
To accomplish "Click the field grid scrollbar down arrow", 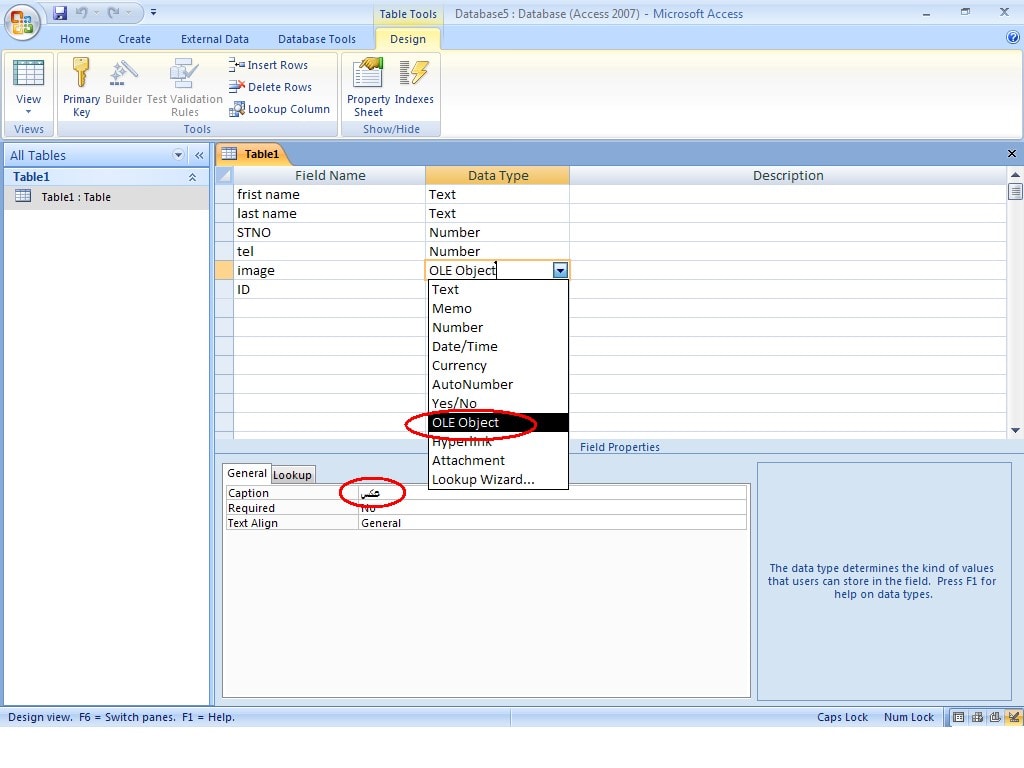I will [x=1015, y=430].
